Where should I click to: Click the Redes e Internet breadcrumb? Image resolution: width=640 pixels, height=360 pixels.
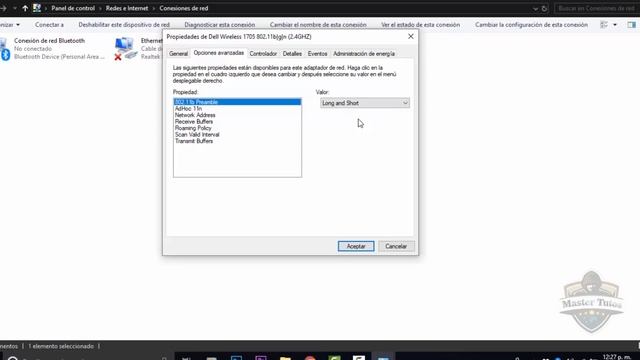tap(127, 8)
